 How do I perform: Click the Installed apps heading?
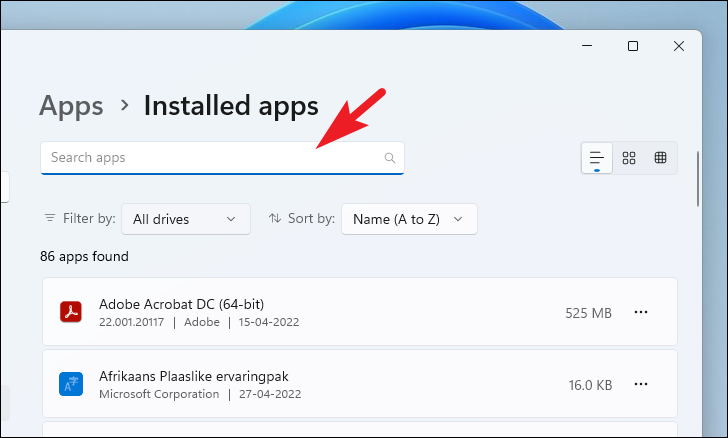(x=231, y=105)
